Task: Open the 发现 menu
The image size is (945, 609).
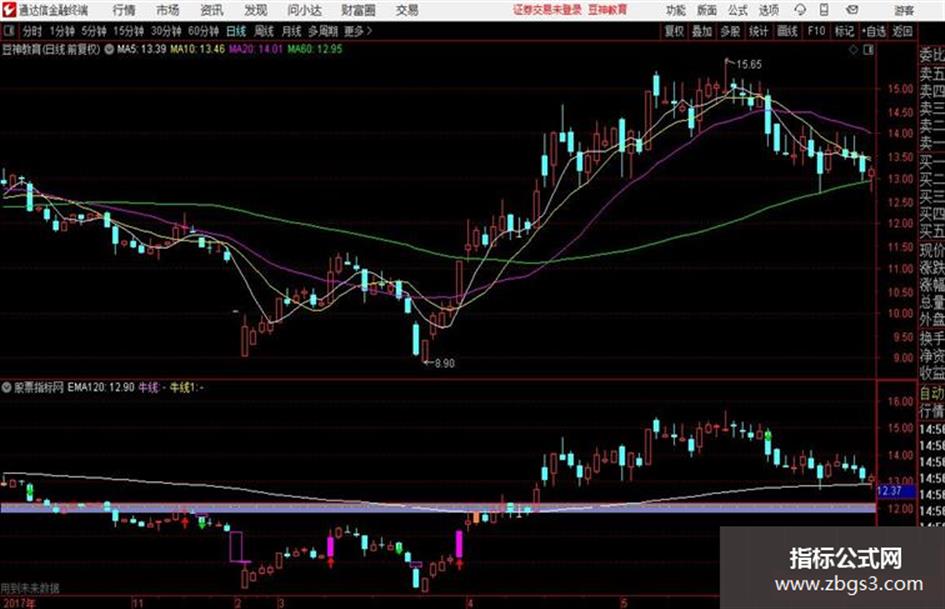Action: point(256,10)
